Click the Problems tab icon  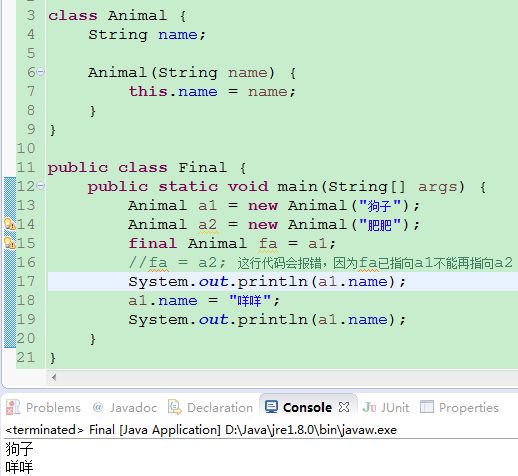point(13,407)
